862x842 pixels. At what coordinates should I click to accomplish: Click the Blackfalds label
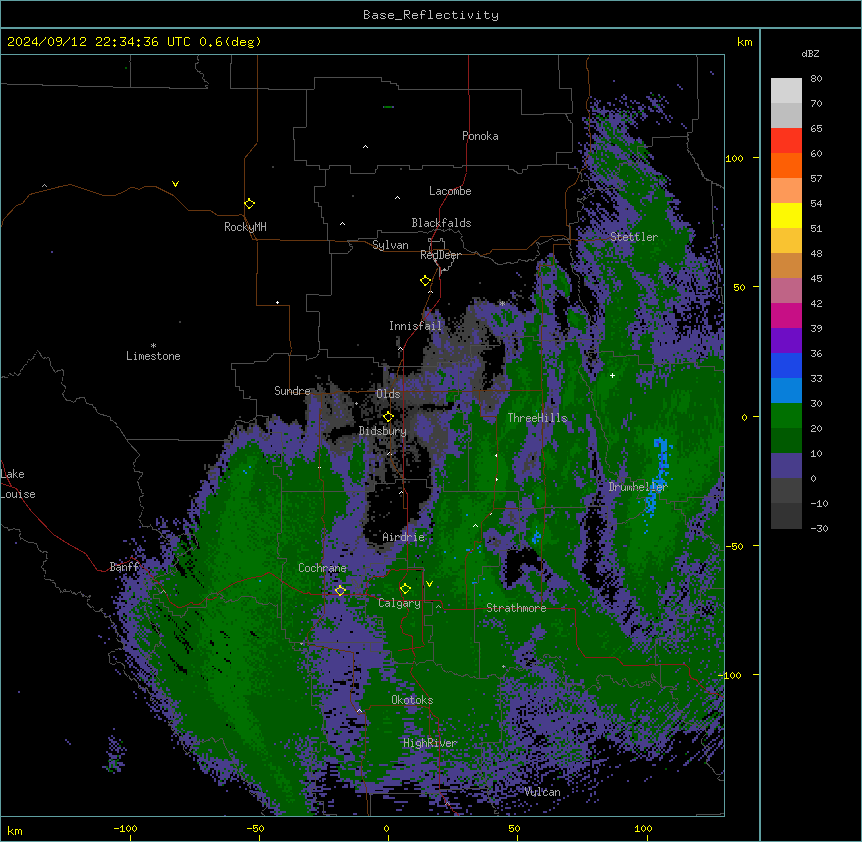click(441, 223)
